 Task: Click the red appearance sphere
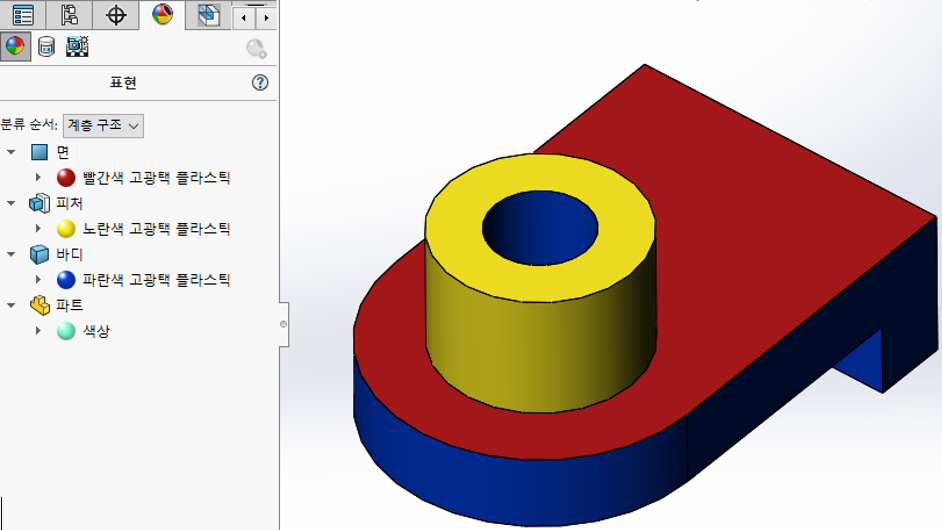(66, 177)
